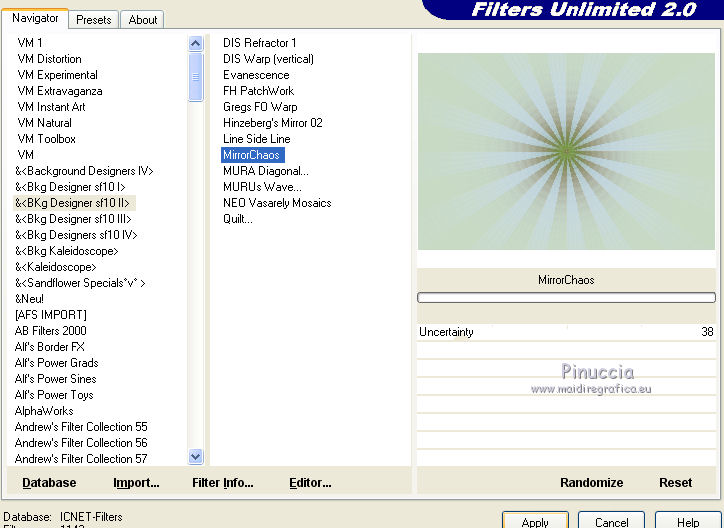Screen dimensions: 724x528
Task: Select DIS Refractor 1 filter
Action: (259, 43)
